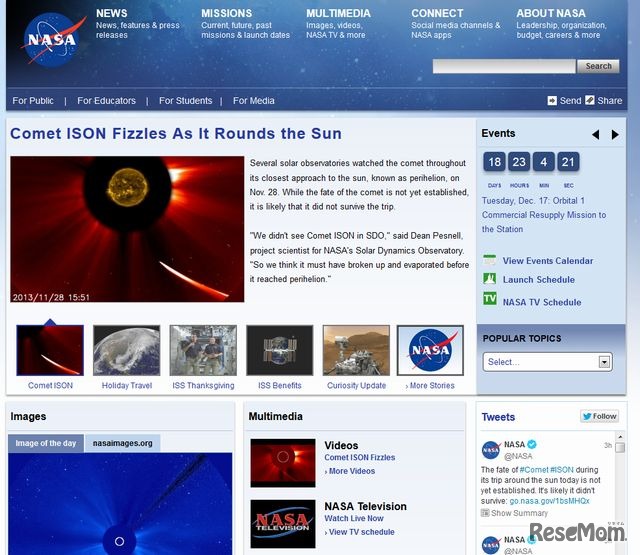This screenshot has height=555, width=640.
Task: Click Watch Live Now link
Action: (354, 518)
